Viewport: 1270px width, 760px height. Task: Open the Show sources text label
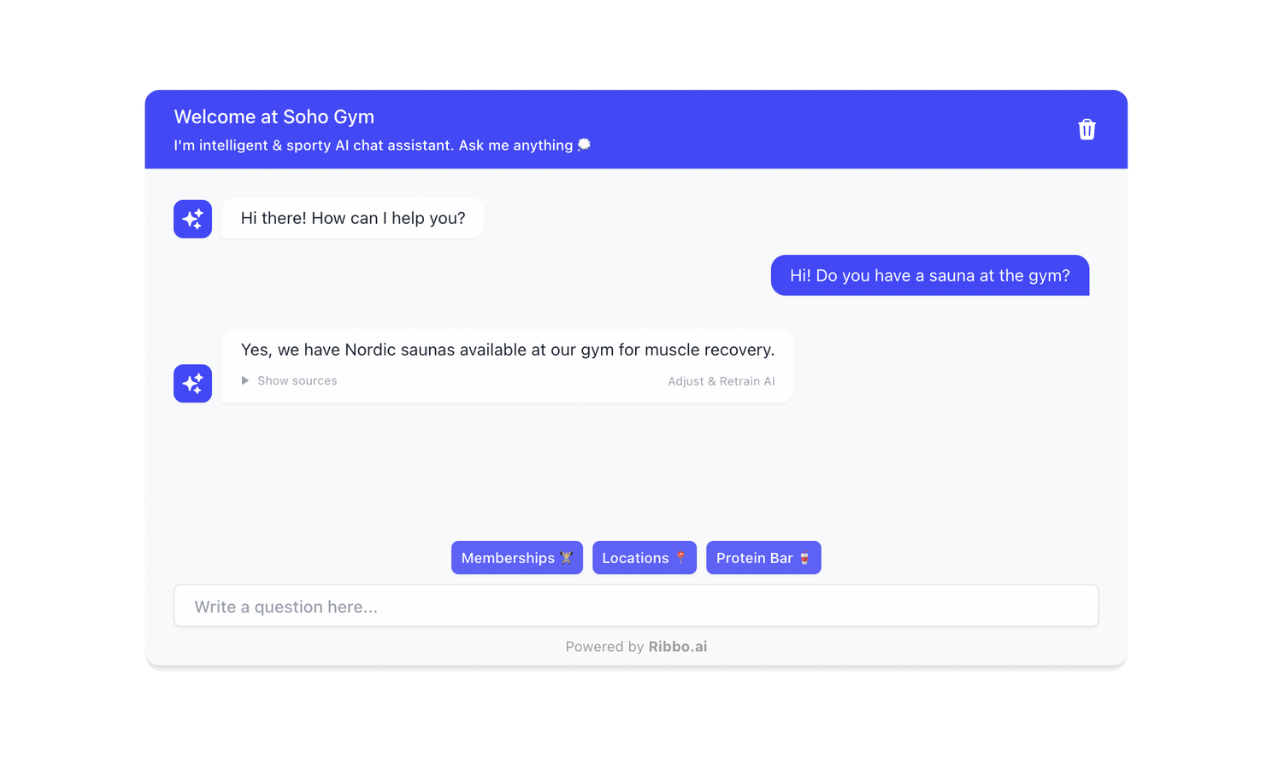point(297,381)
